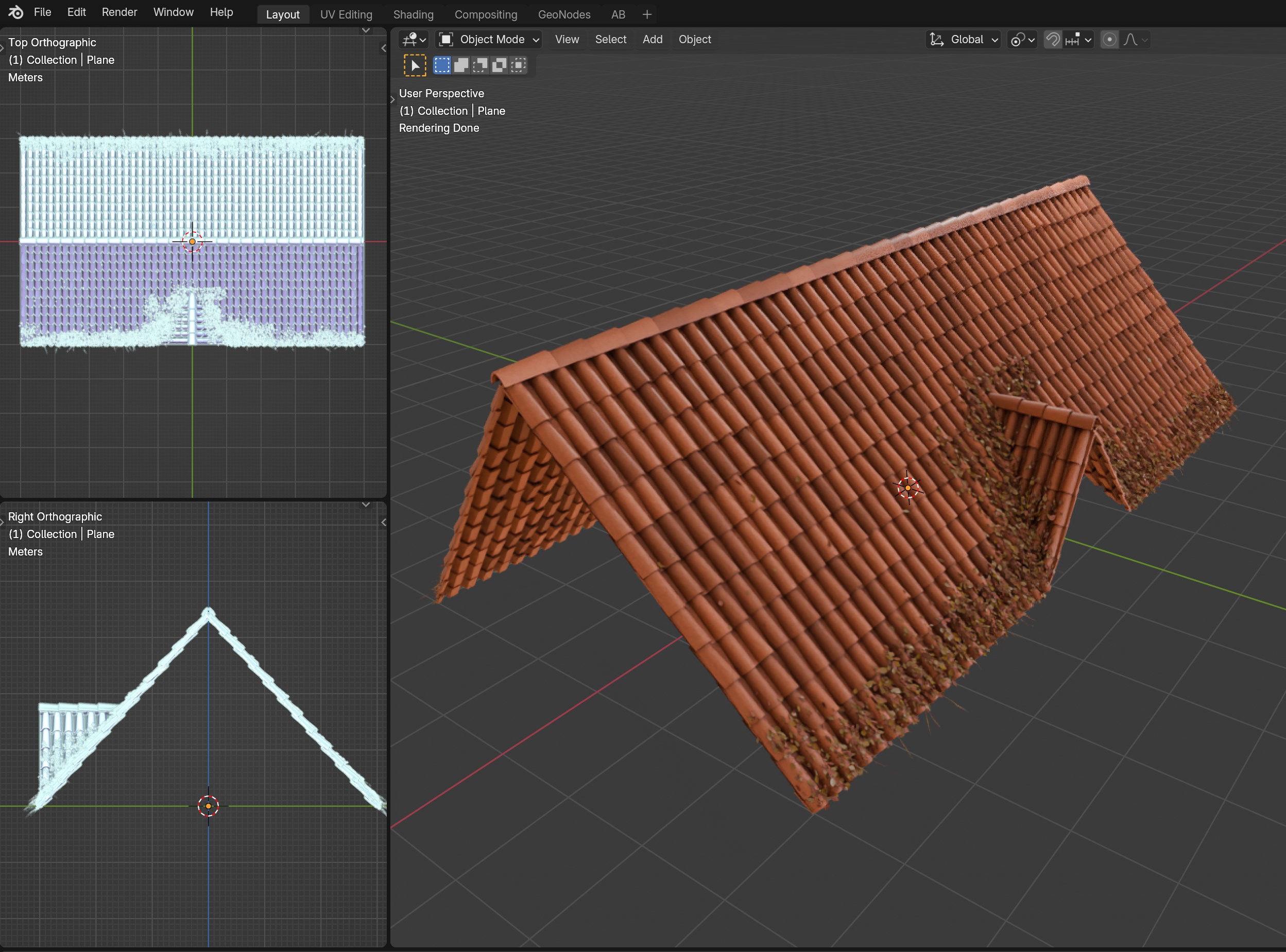Screen dimensions: 1286x952
Task: Toggle snapping magnet on or off
Action: pyautogui.click(x=1053, y=39)
